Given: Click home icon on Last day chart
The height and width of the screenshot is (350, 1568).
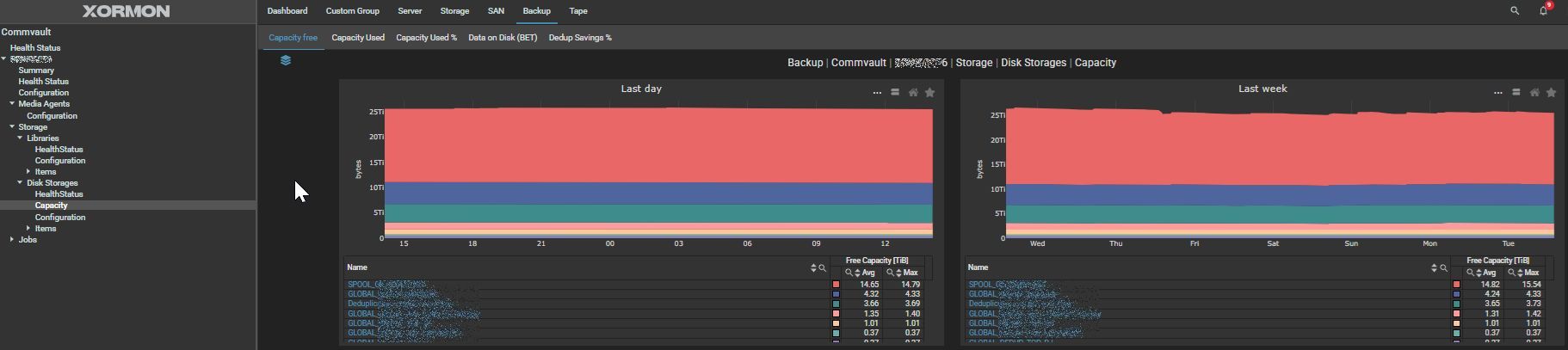Looking at the screenshot, I should 913,93.
